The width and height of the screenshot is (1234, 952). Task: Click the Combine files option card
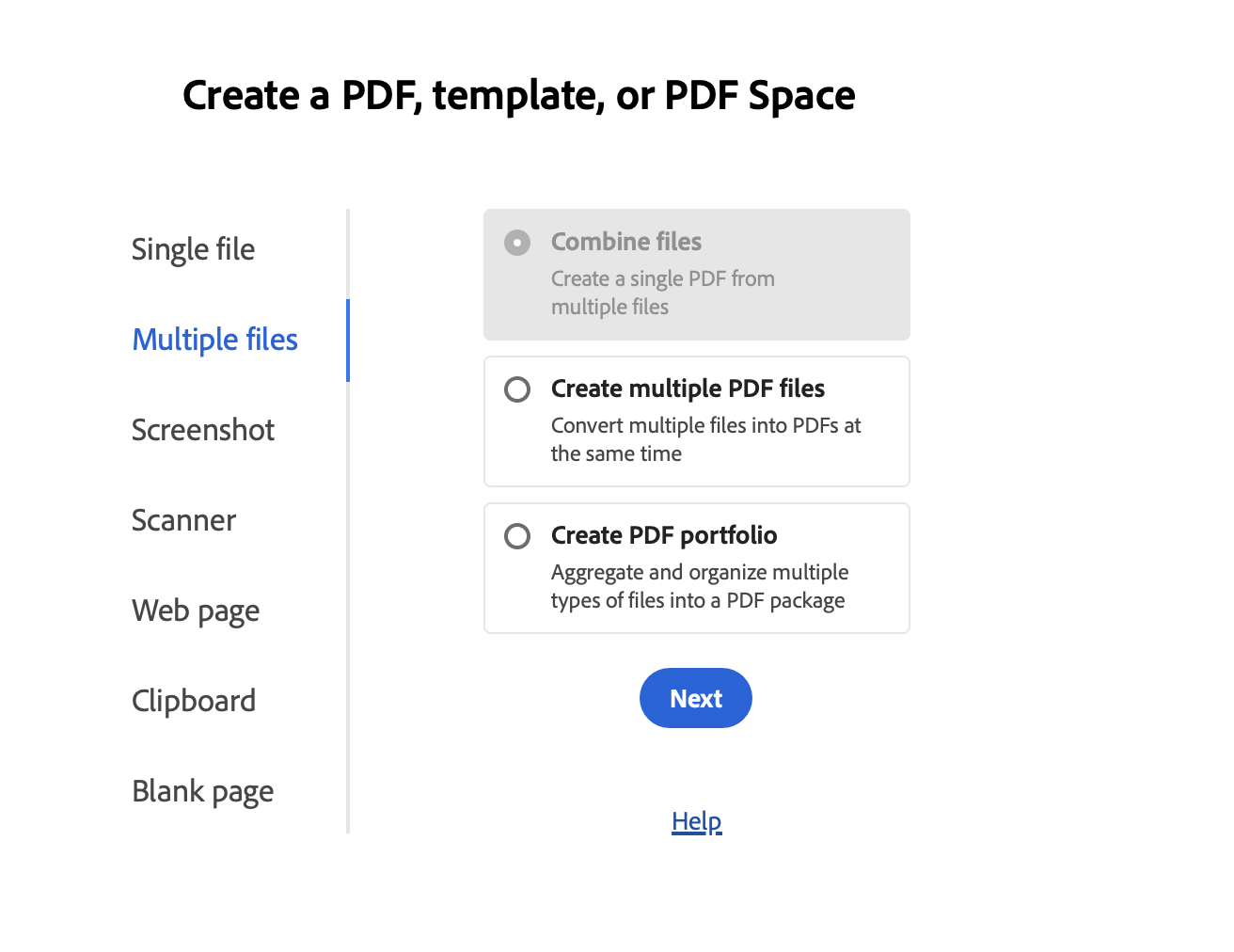(696, 275)
